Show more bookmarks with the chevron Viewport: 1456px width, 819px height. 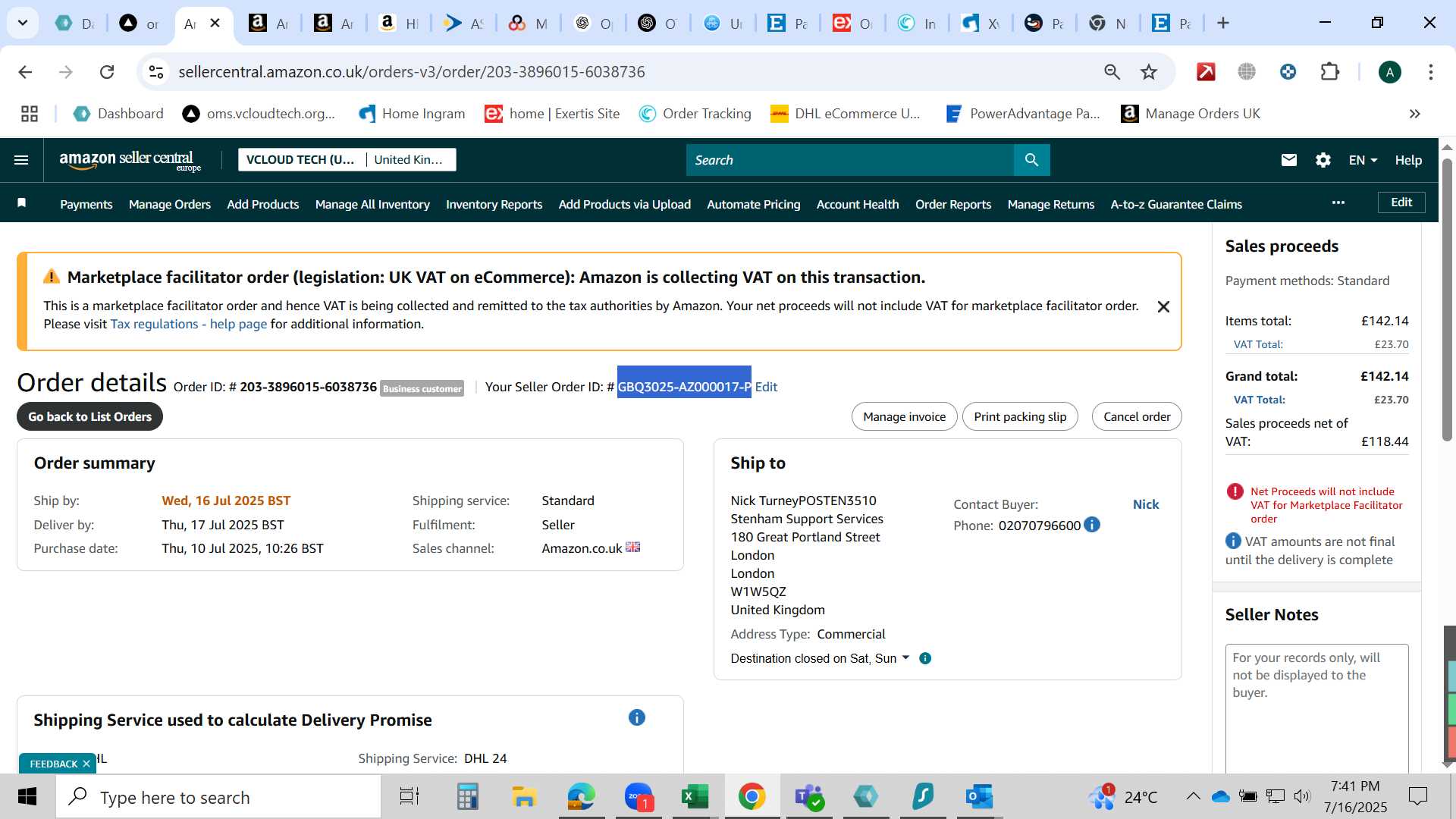click(1414, 114)
